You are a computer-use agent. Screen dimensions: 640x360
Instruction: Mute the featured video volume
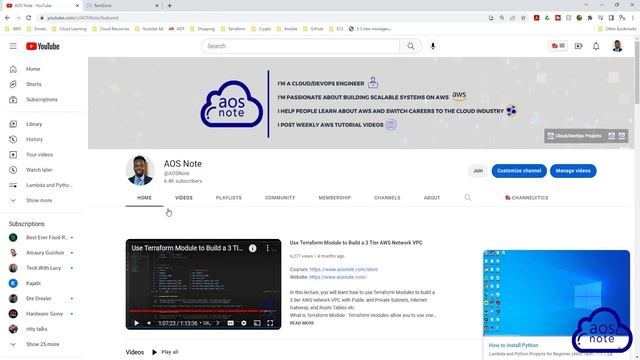[149, 323]
